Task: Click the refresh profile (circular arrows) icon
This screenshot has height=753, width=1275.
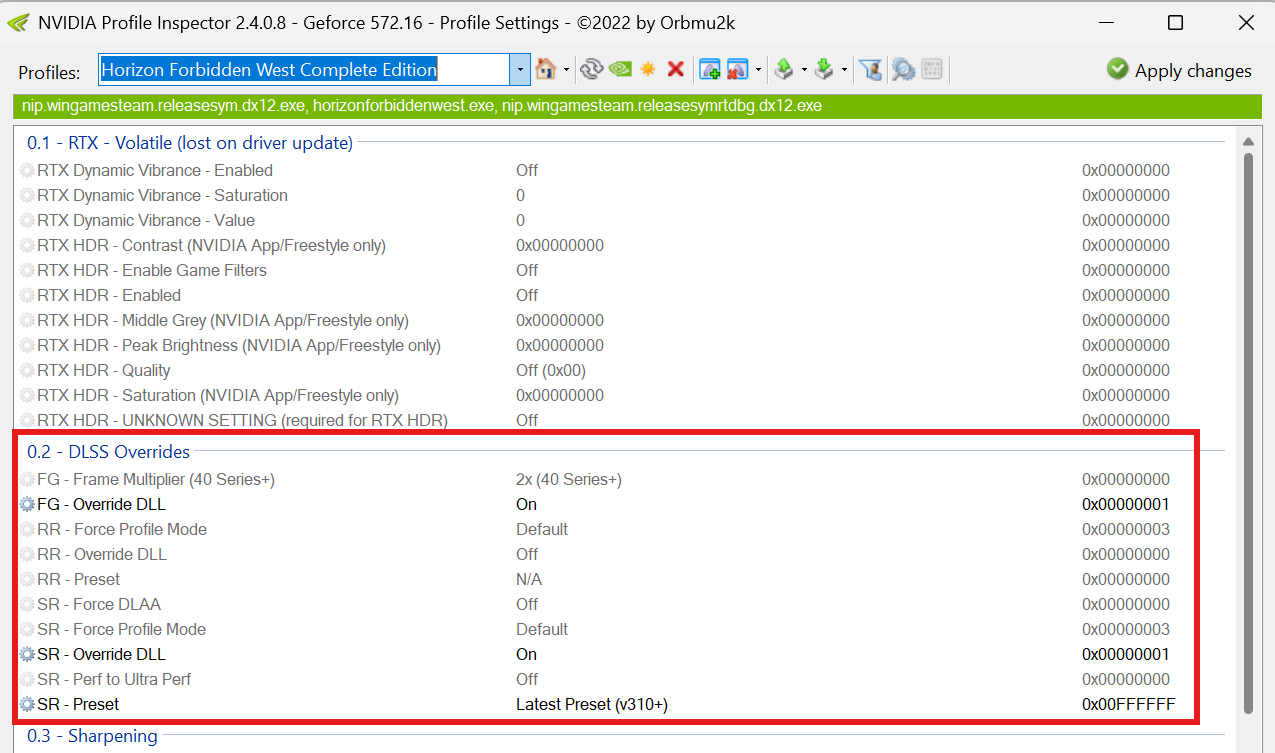Action: 592,69
